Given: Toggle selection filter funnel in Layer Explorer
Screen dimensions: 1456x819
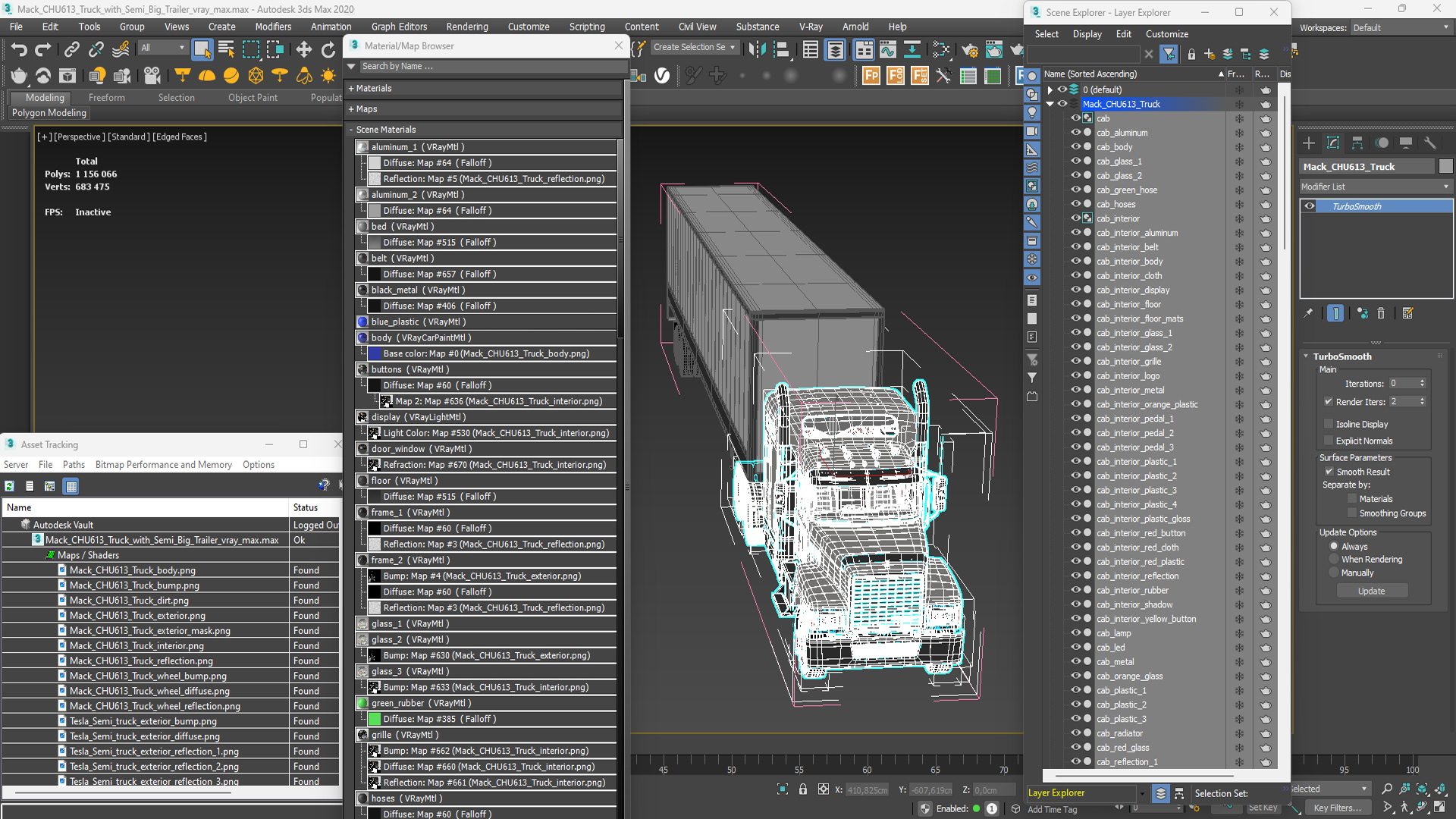Looking at the screenshot, I should click(x=1169, y=55).
